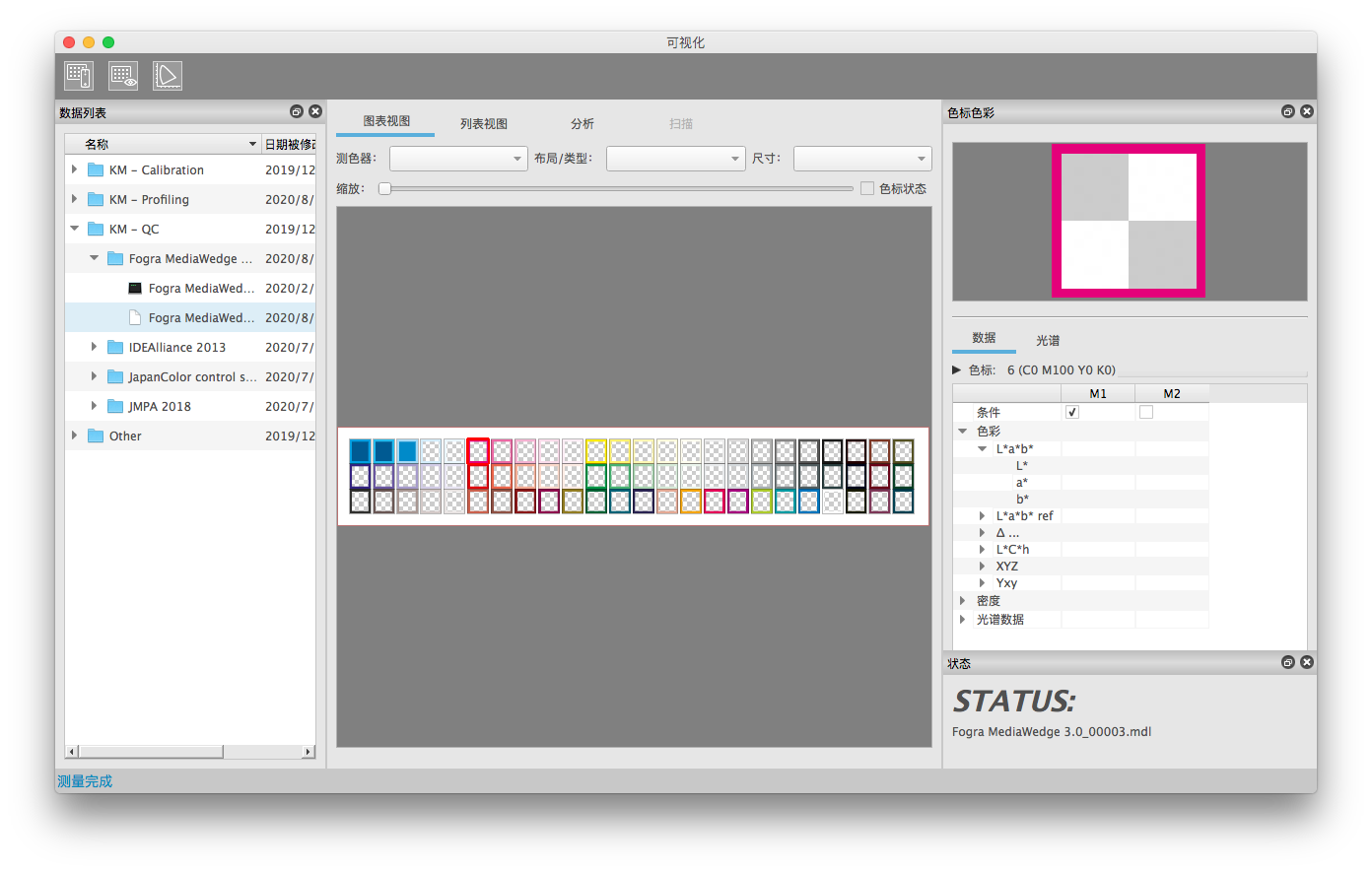The width and height of the screenshot is (1372, 872).
Task: Close the 色标色彩 panel
Action: pyautogui.click(x=1307, y=111)
